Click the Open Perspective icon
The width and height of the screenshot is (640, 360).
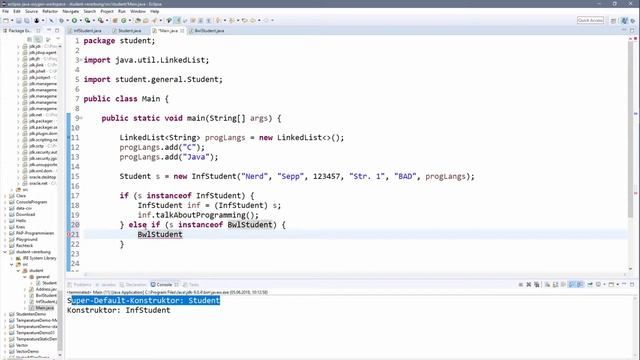point(613,20)
